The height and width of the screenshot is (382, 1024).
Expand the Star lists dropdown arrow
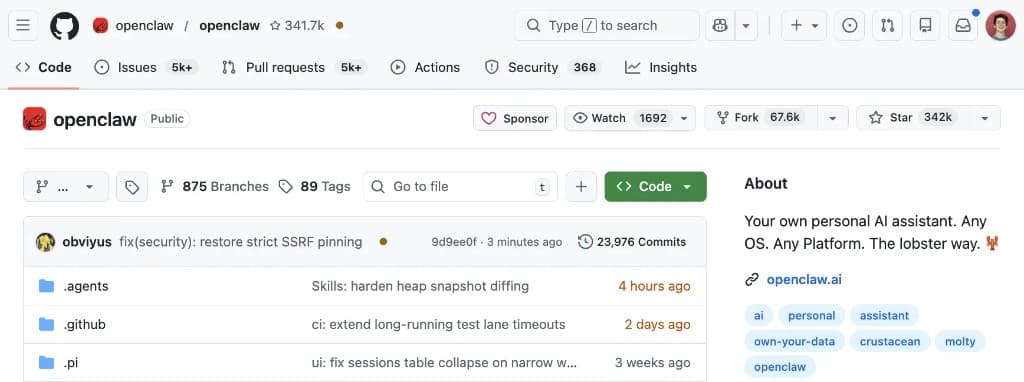985,118
